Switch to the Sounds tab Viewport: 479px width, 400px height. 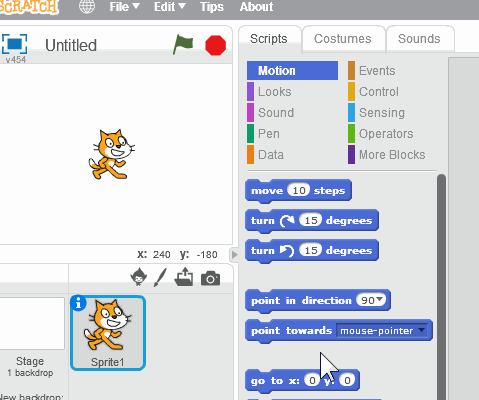pyautogui.click(x=419, y=39)
